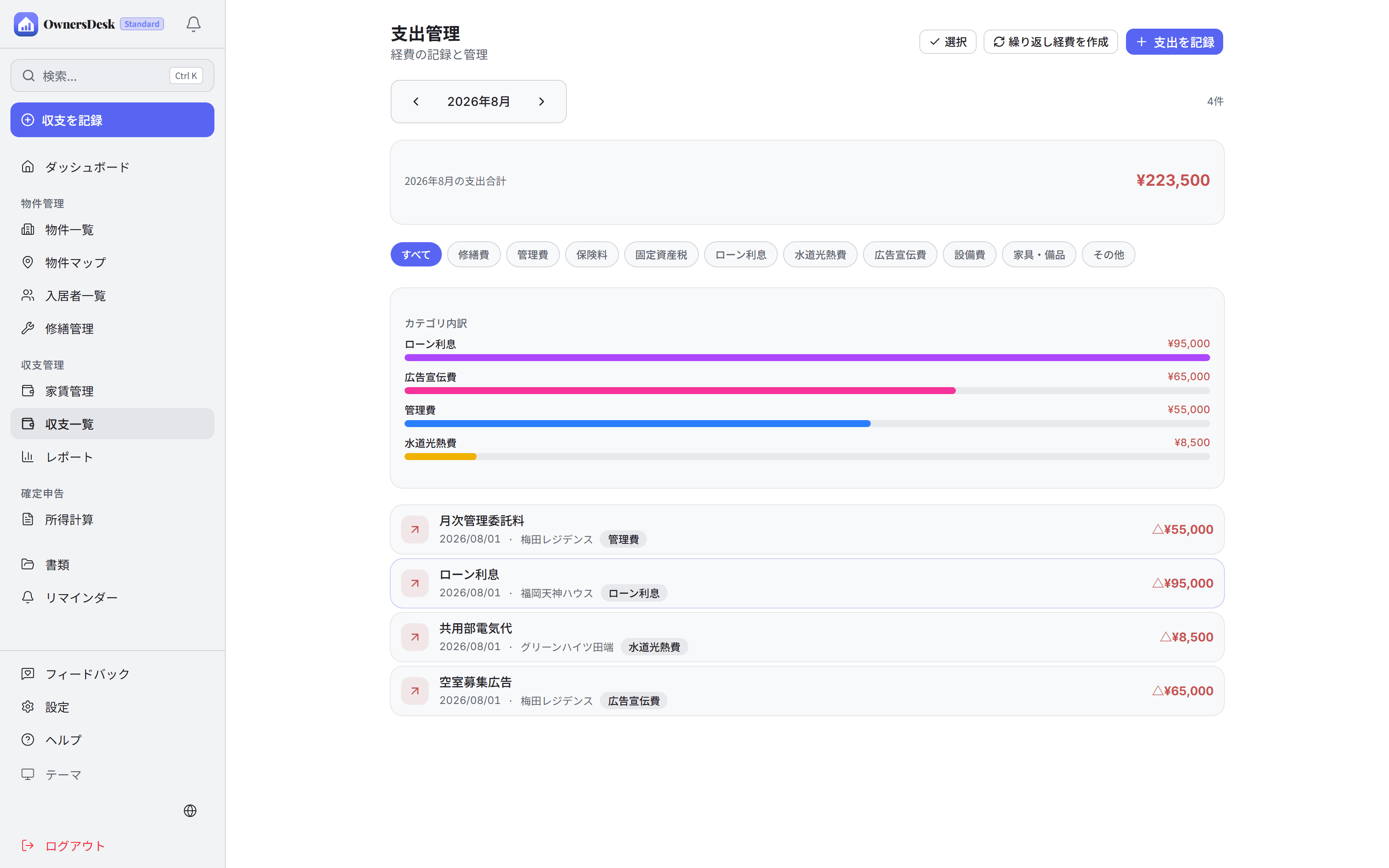Open 物件マップ page
The height and width of the screenshot is (868, 1389).
112,262
